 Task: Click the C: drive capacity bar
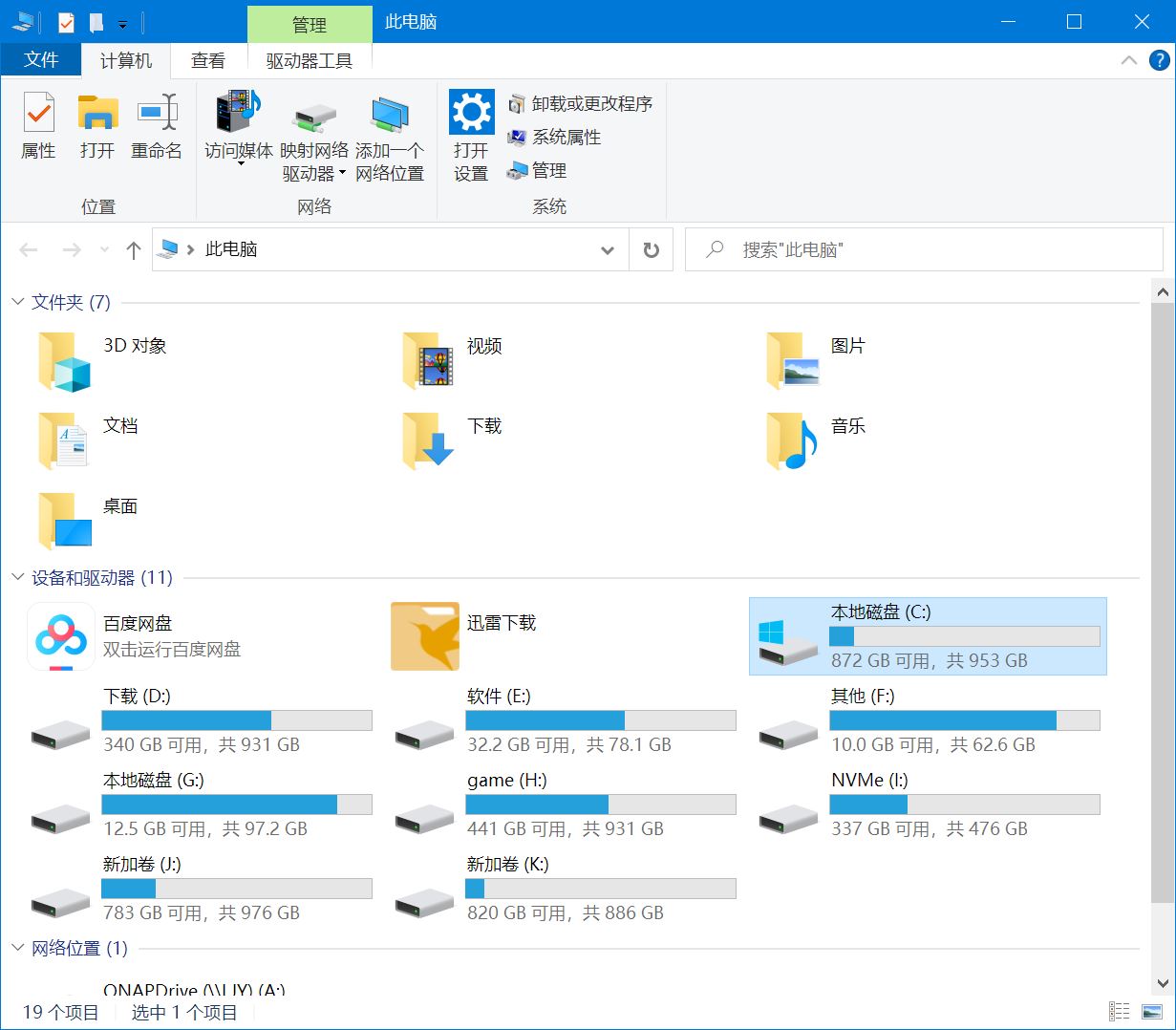[x=964, y=635]
